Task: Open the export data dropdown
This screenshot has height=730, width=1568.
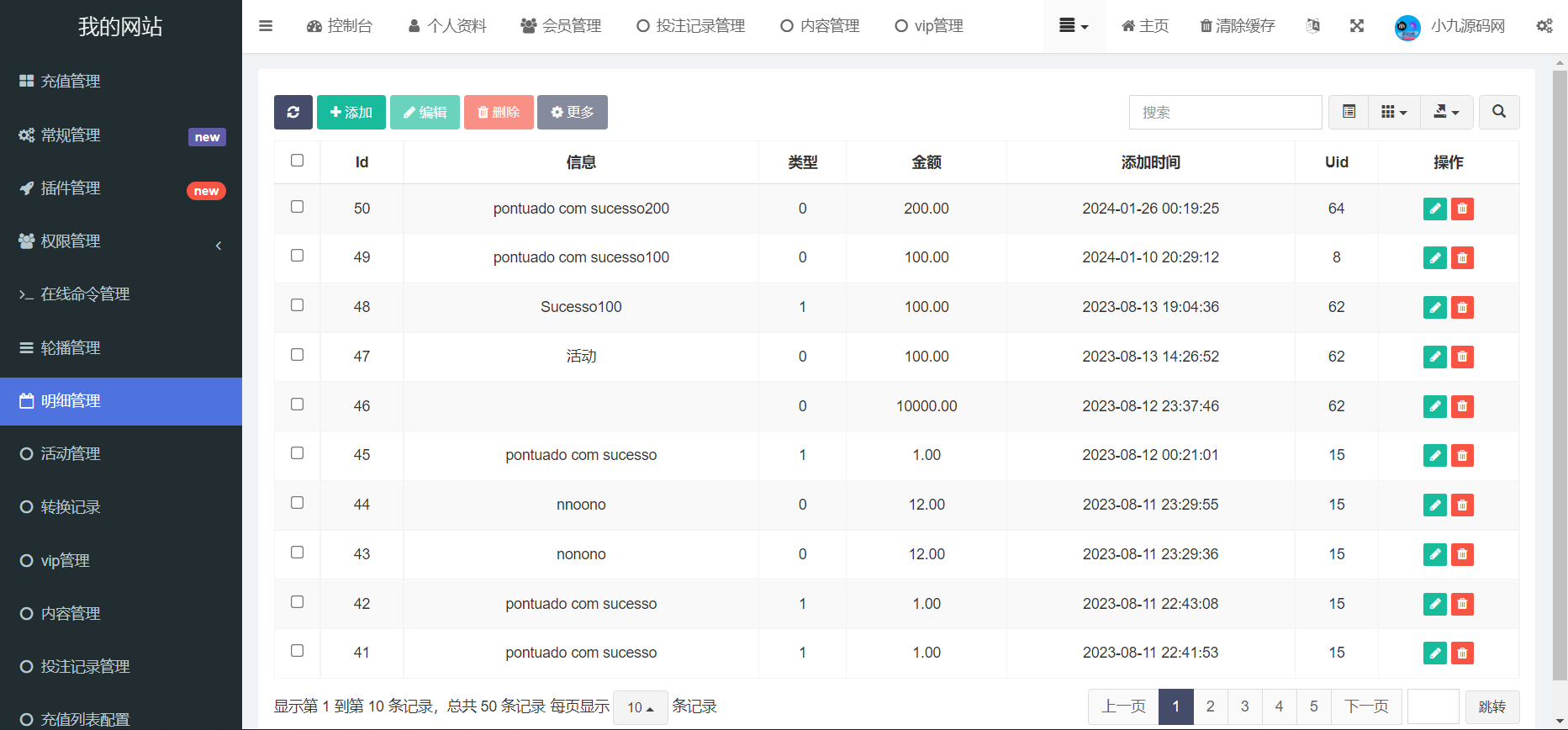Action: 1446,112
